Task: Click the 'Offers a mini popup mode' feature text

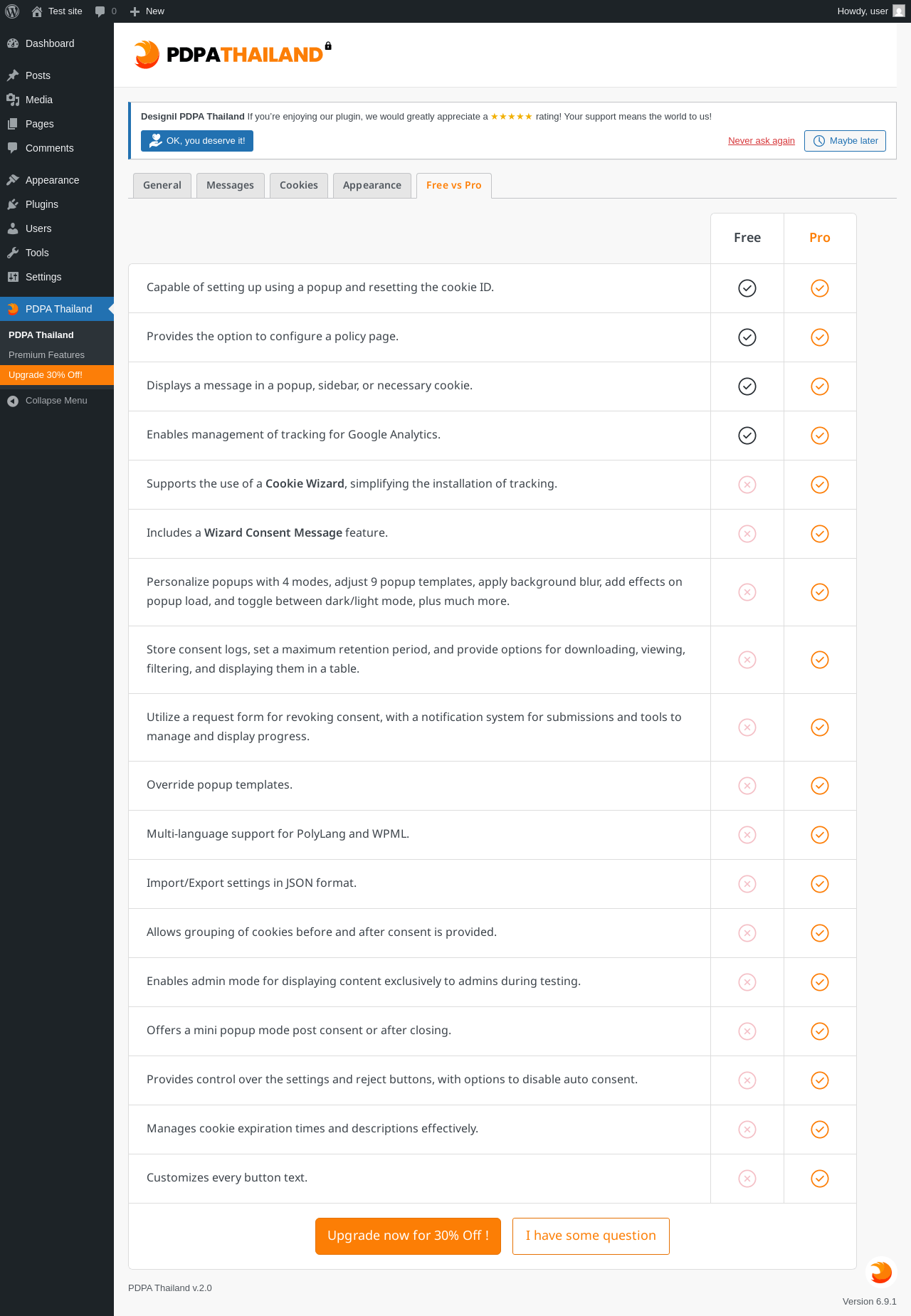Action: click(x=299, y=1031)
